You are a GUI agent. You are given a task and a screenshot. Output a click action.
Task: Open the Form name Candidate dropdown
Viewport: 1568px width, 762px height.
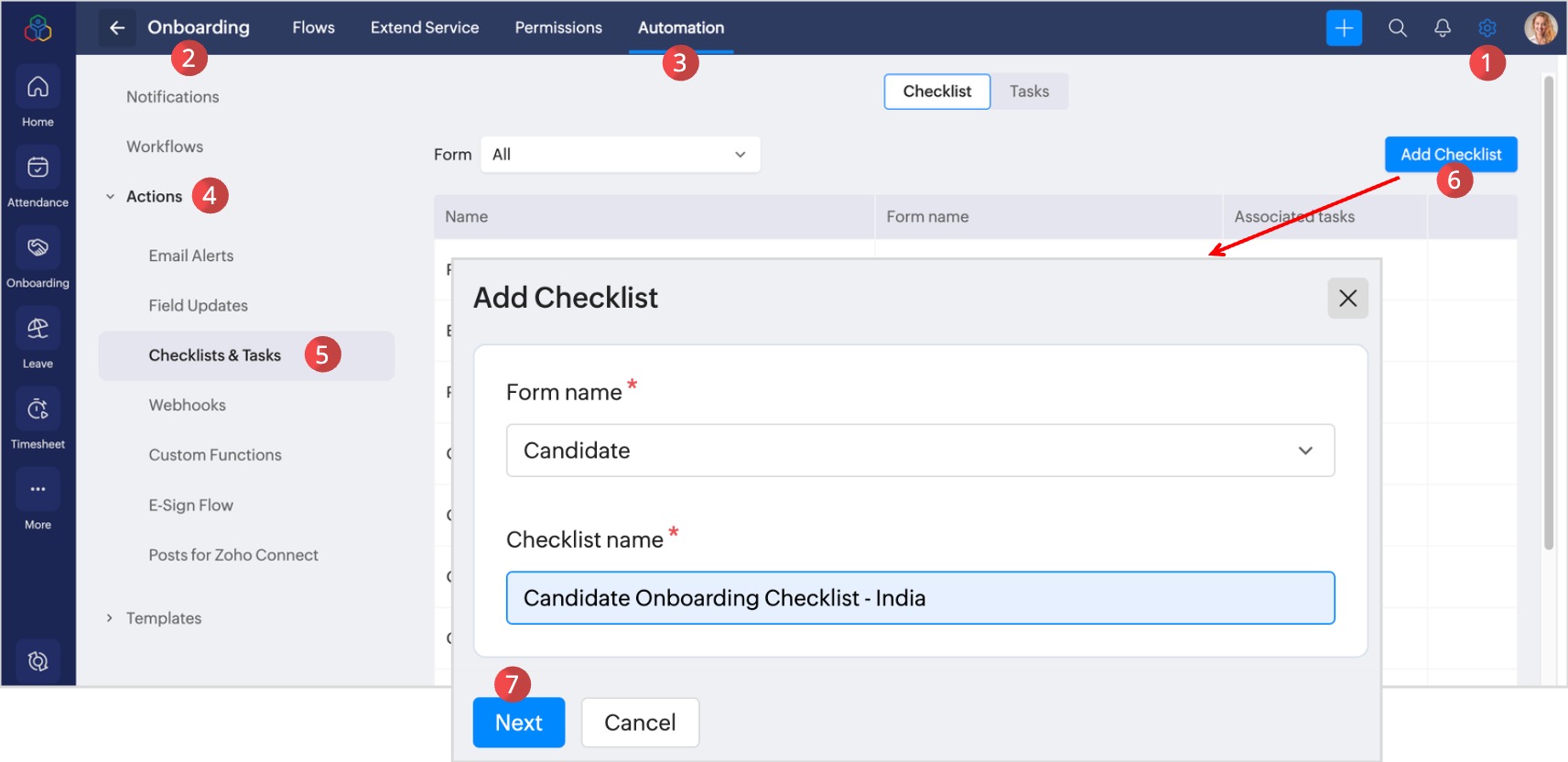(x=920, y=451)
